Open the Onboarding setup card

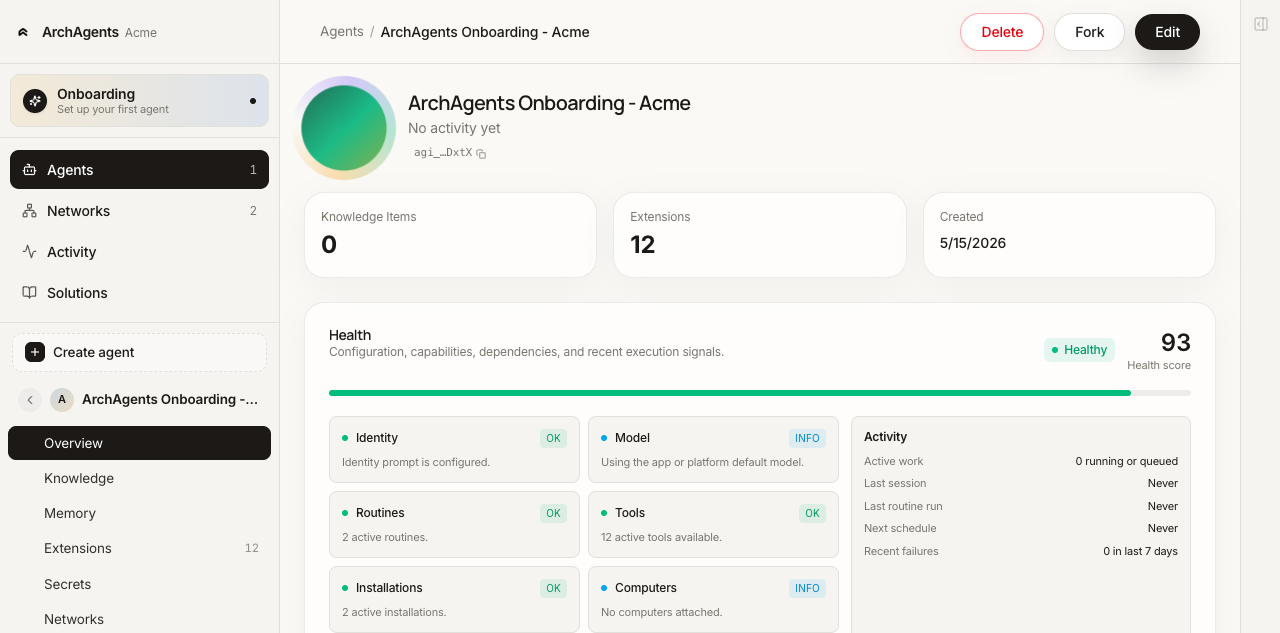point(139,101)
